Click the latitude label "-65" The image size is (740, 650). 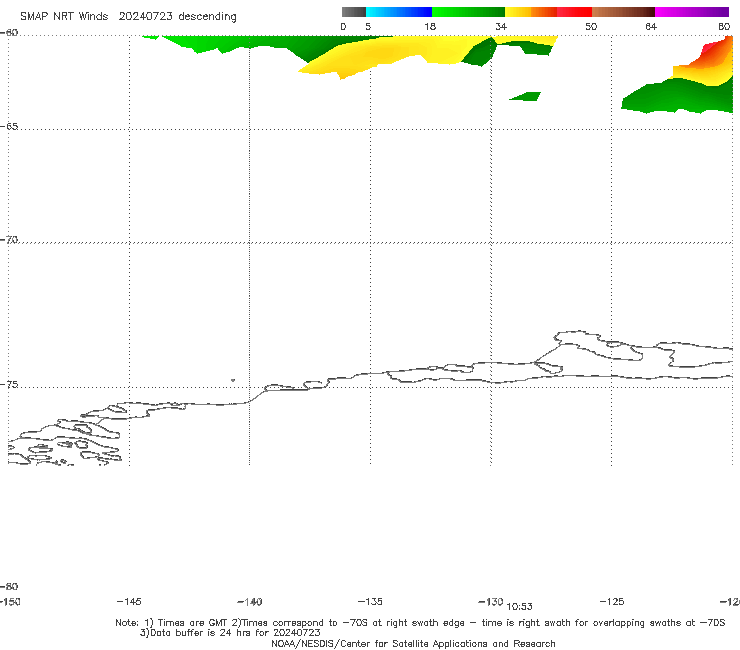[9, 127]
